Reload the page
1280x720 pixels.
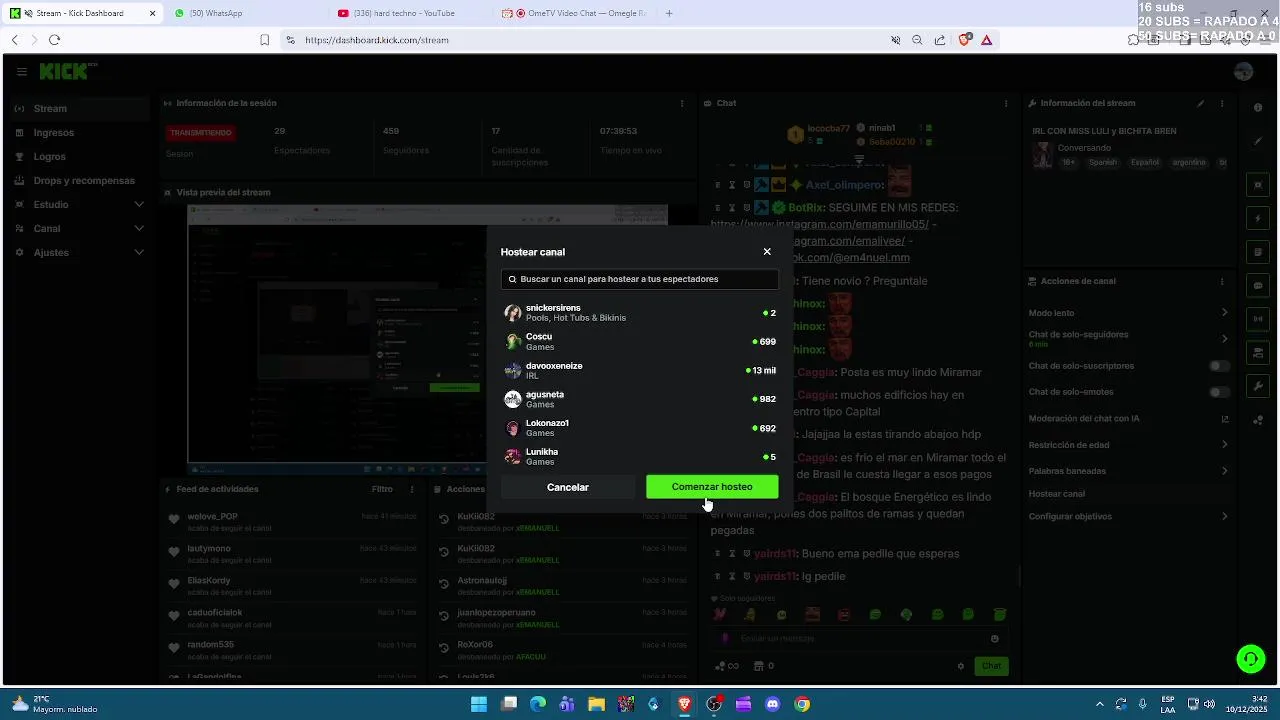54,40
